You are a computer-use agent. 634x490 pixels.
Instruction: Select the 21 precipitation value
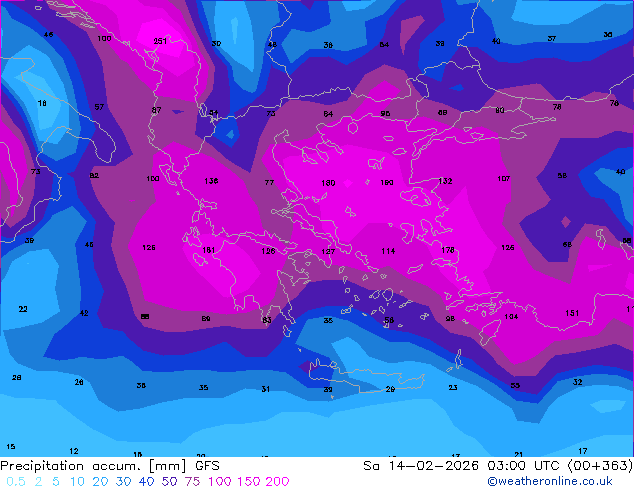pyautogui.click(x=519, y=454)
